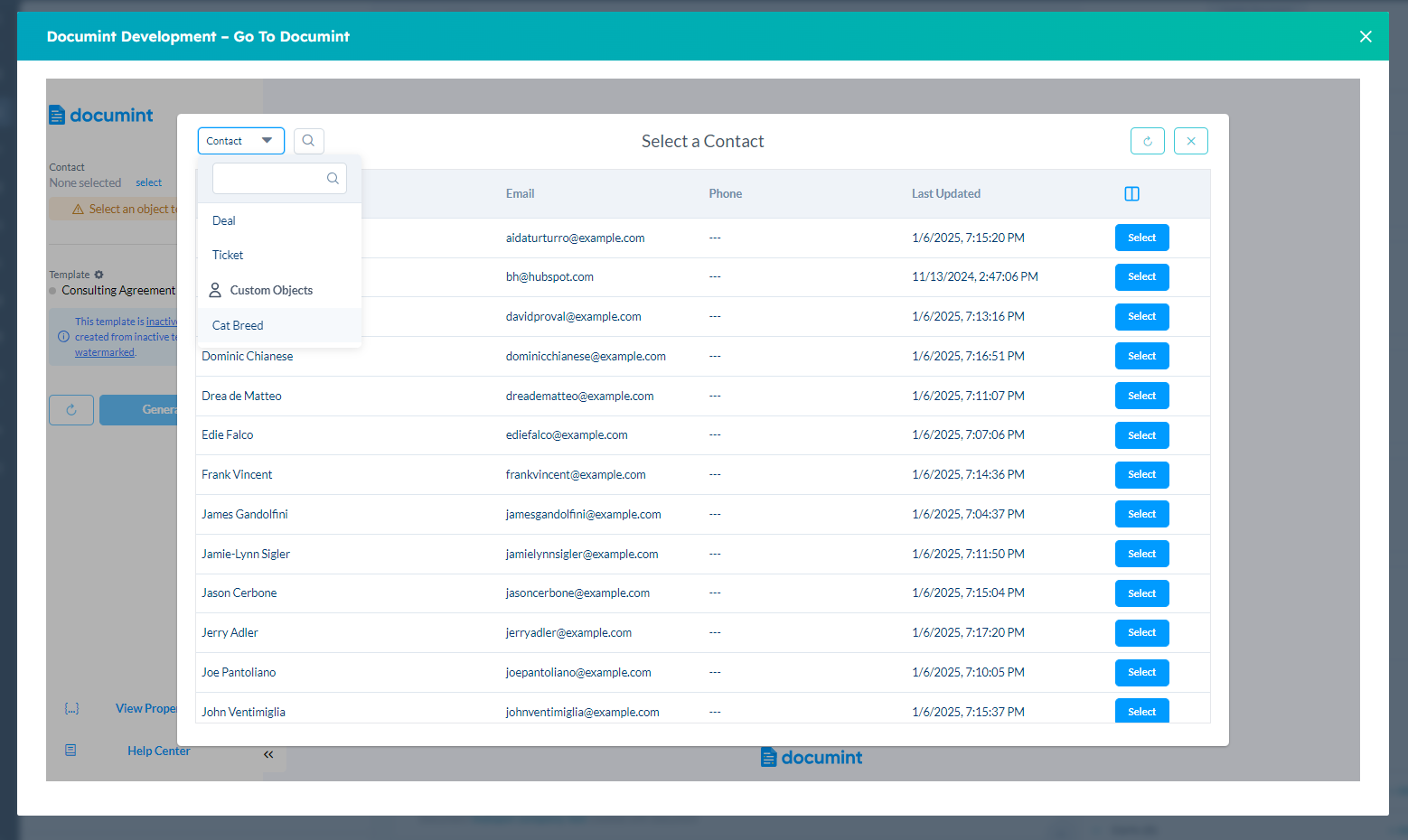Click Select for bh@hubspot.com contact
1408x840 pixels.
(1141, 277)
